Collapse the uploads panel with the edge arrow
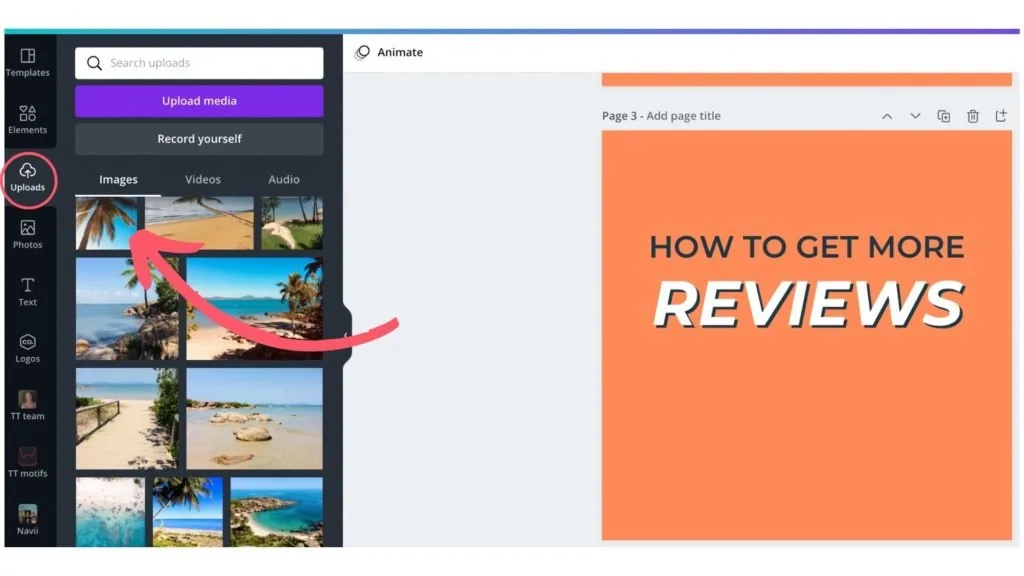1024x576 pixels. pos(348,325)
